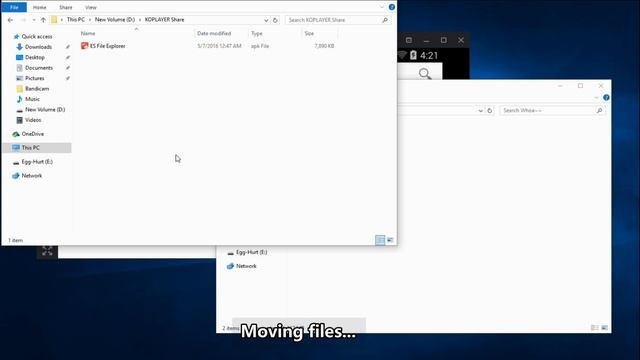Open the Home ribbon tab
The image size is (640, 360).
pyautogui.click(x=40, y=7)
